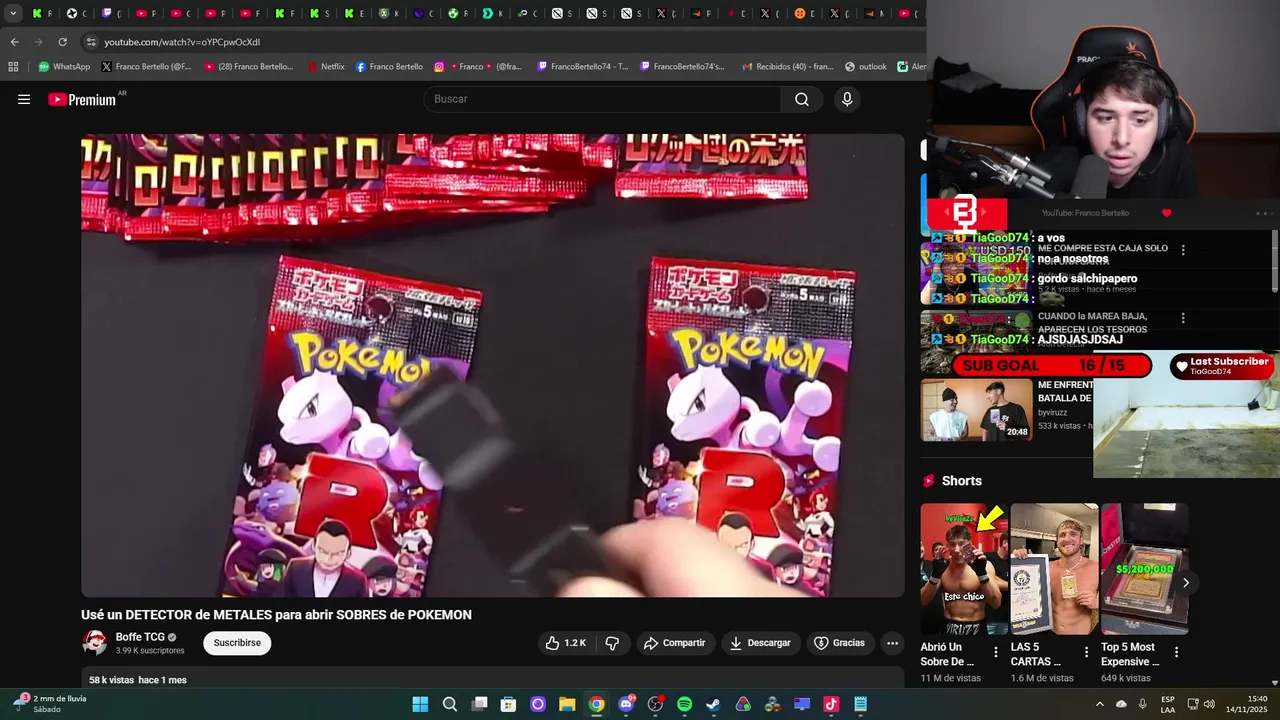Open Windows Start menu
This screenshot has width=1280, height=720.
[x=420, y=704]
